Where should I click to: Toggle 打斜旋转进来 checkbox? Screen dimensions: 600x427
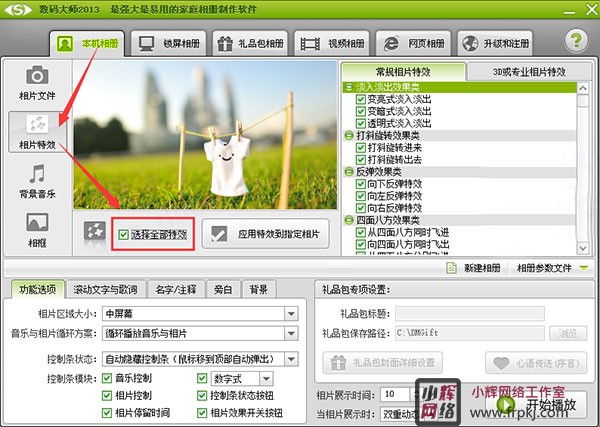click(x=360, y=148)
